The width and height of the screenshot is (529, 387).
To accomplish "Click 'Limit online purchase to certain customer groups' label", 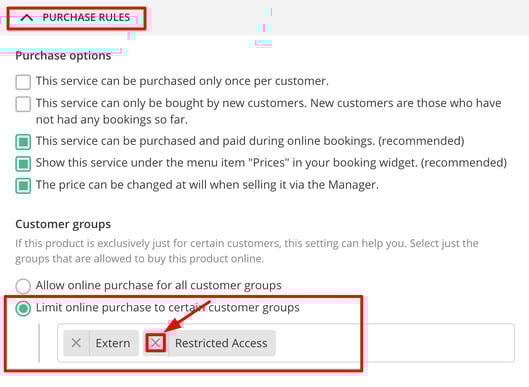I will (x=168, y=308).
